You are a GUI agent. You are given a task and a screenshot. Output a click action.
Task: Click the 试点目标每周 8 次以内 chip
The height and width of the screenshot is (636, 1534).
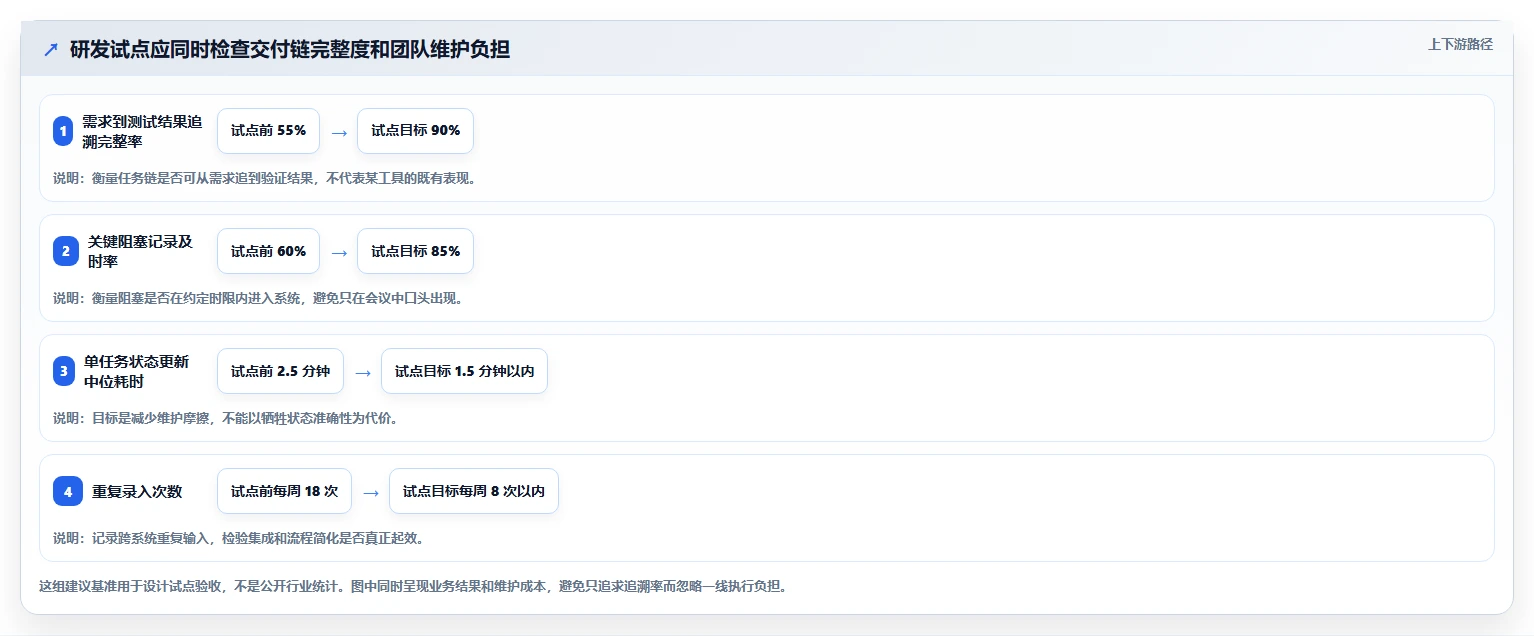473,491
